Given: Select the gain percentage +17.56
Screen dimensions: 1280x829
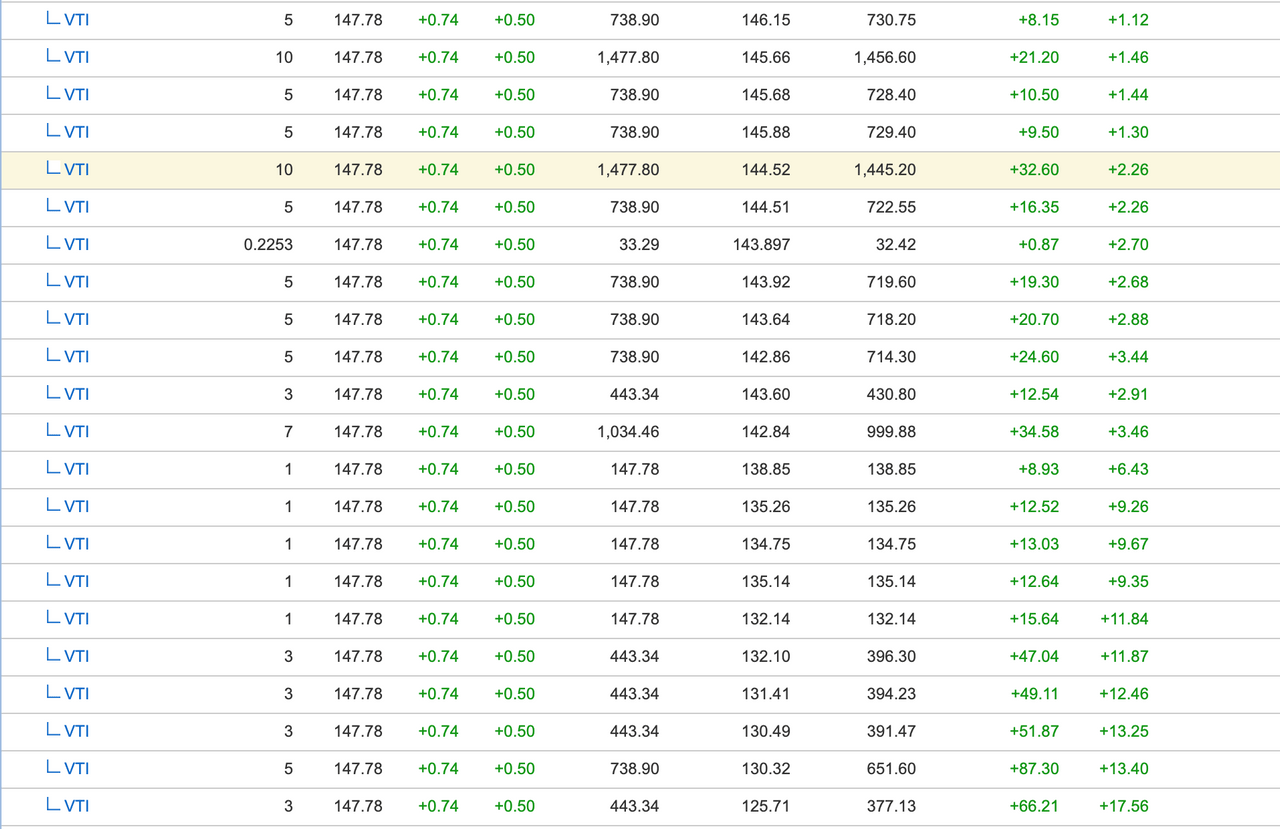Looking at the screenshot, I should [1124, 806].
